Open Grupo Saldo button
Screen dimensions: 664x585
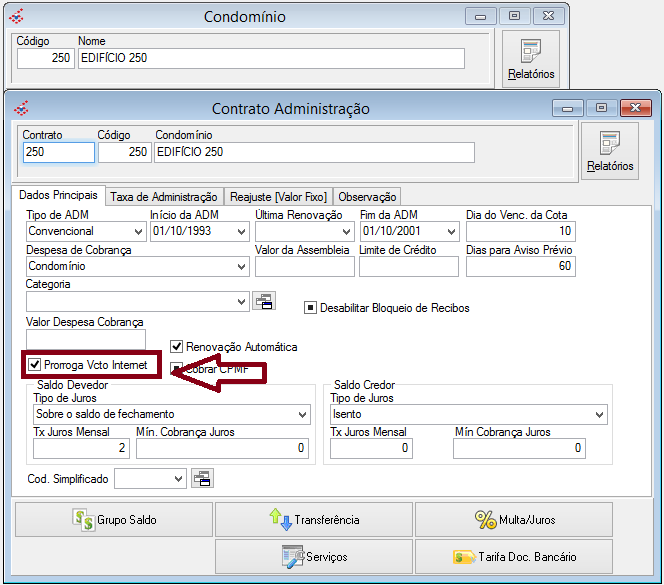(114, 520)
